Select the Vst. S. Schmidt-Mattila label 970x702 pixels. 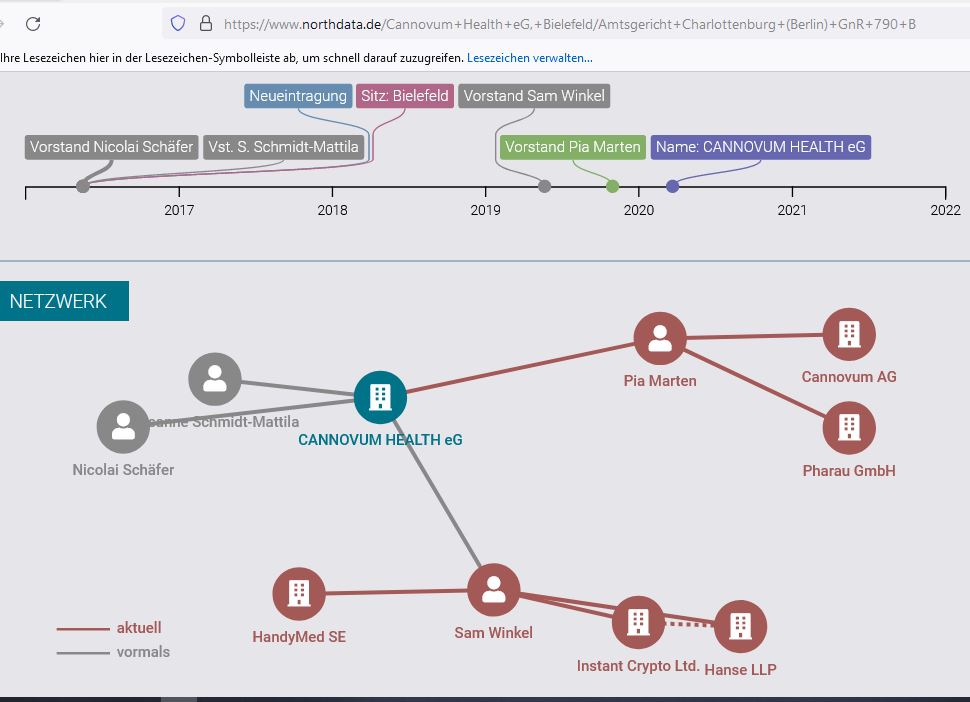[283, 147]
